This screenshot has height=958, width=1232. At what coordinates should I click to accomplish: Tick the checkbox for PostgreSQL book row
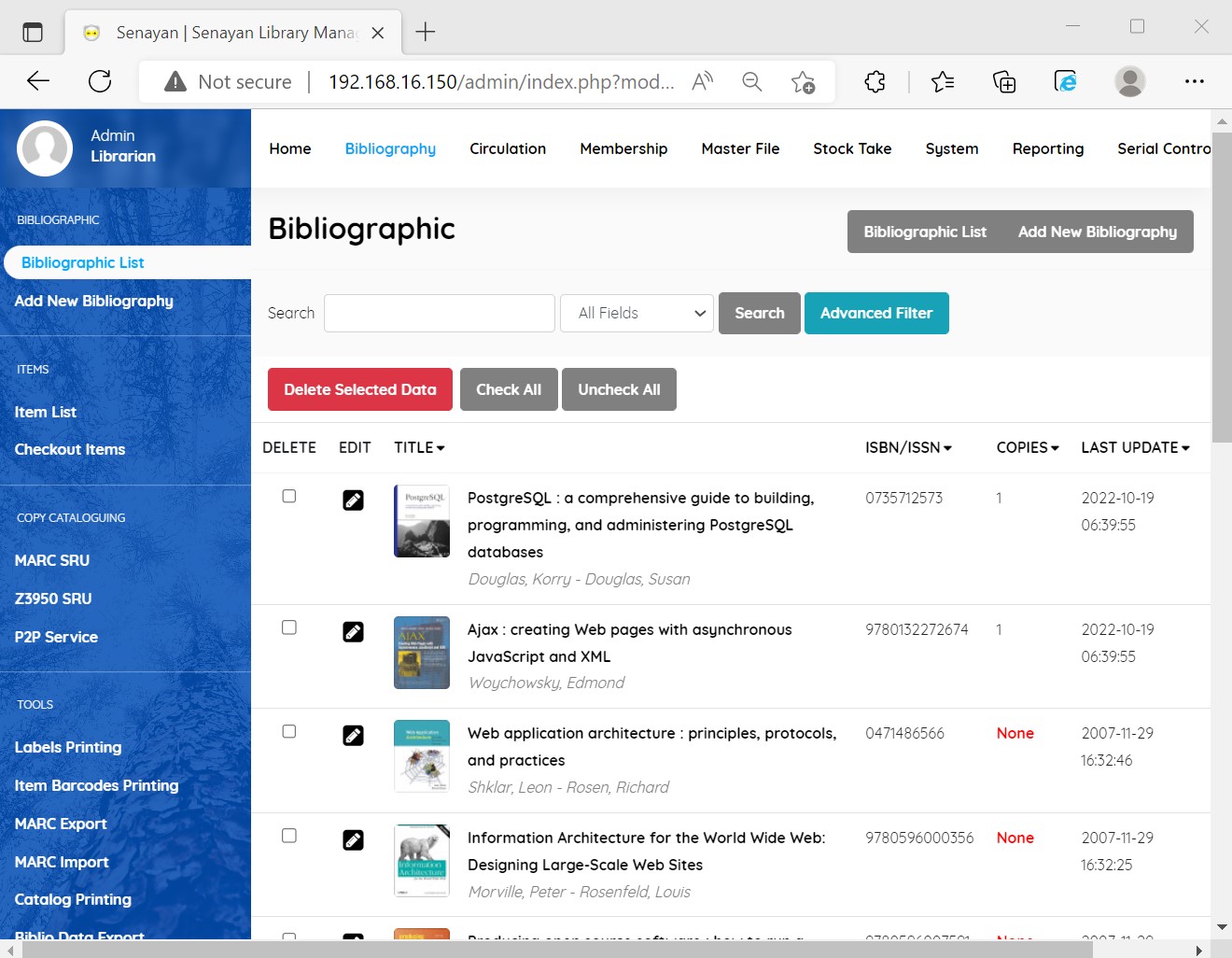[289, 497]
